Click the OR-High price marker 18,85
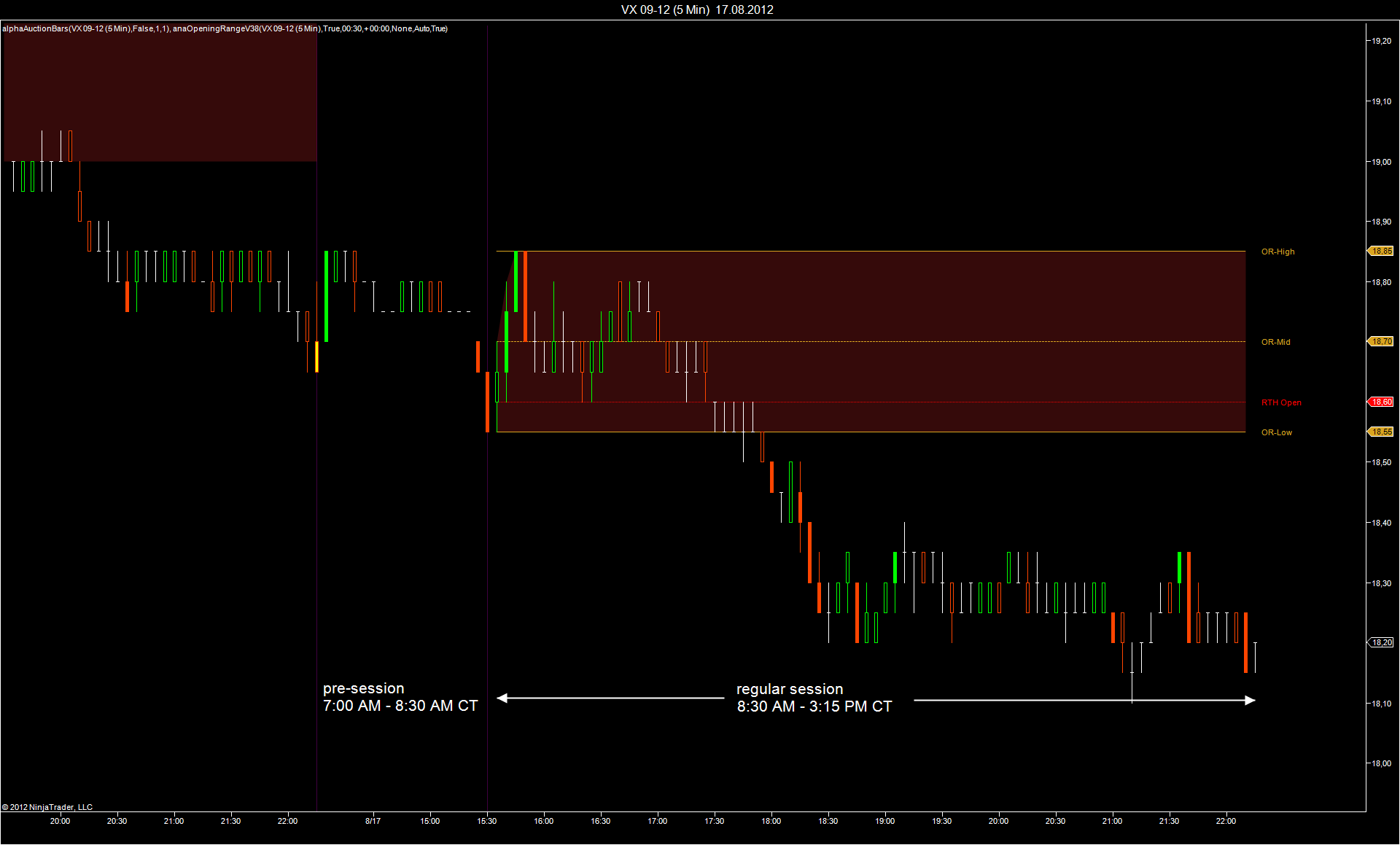This screenshot has width=1400, height=845. click(1381, 251)
